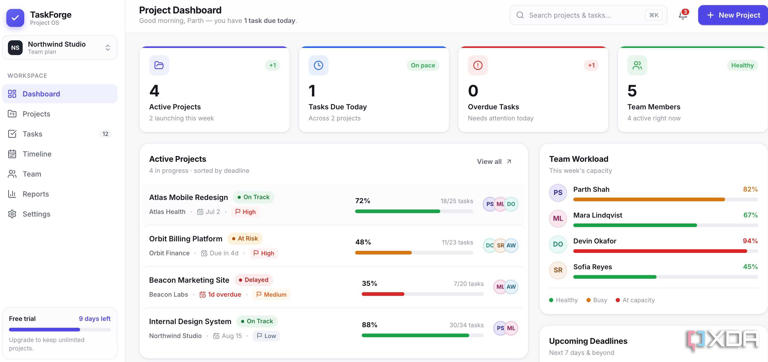Expand the Northwind Studio workspace switcher

click(60, 48)
